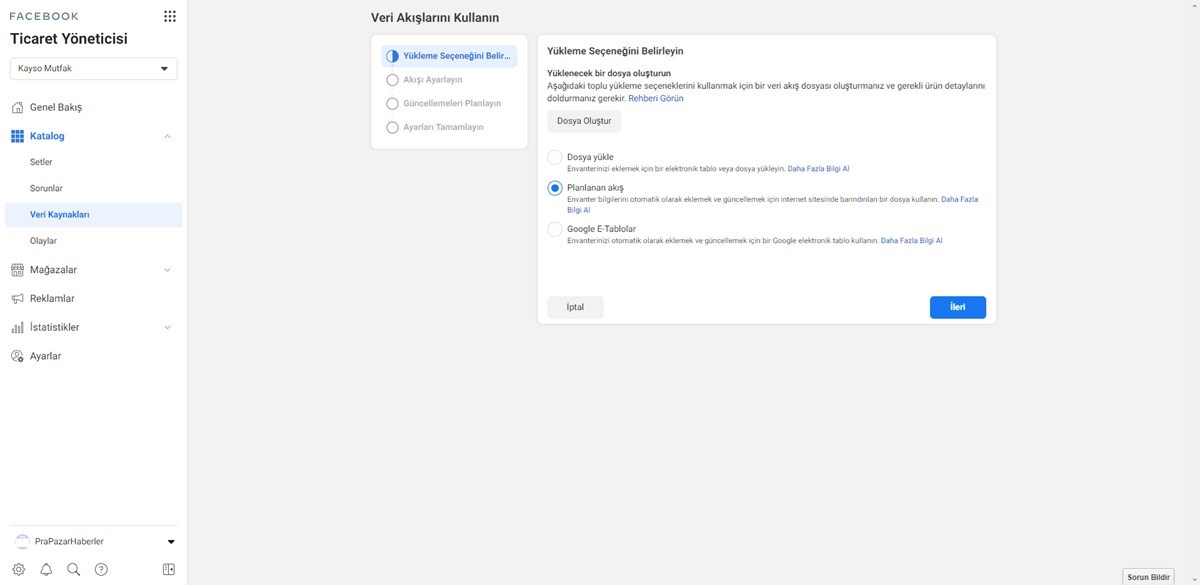Select Yükleme Seçeneğini Belirleyin step
This screenshot has width=1200, height=585.
pyautogui.click(x=449, y=56)
